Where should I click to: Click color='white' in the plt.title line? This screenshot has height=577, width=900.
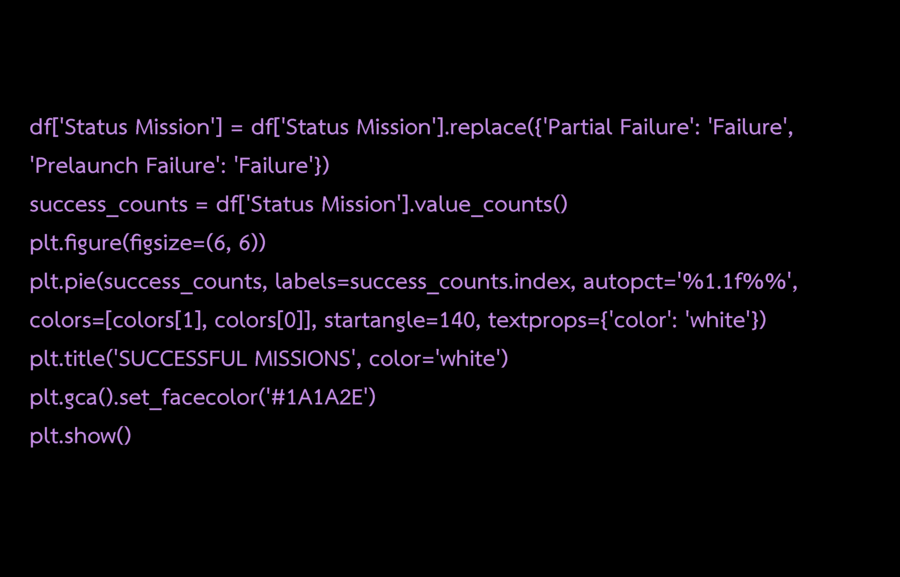point(436,359)
